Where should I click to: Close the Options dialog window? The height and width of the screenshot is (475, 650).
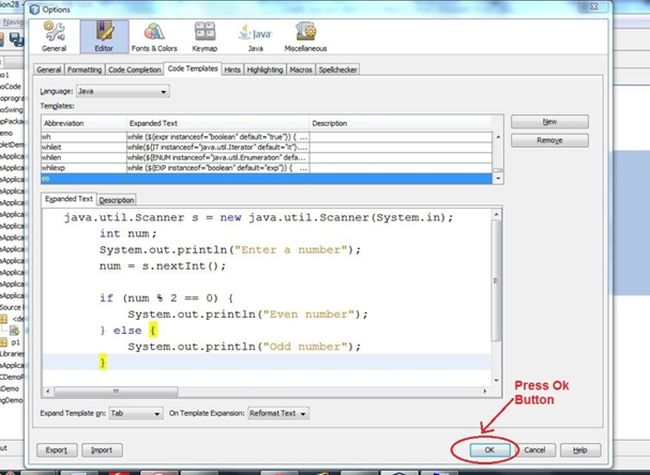click(x=594, y=7)
